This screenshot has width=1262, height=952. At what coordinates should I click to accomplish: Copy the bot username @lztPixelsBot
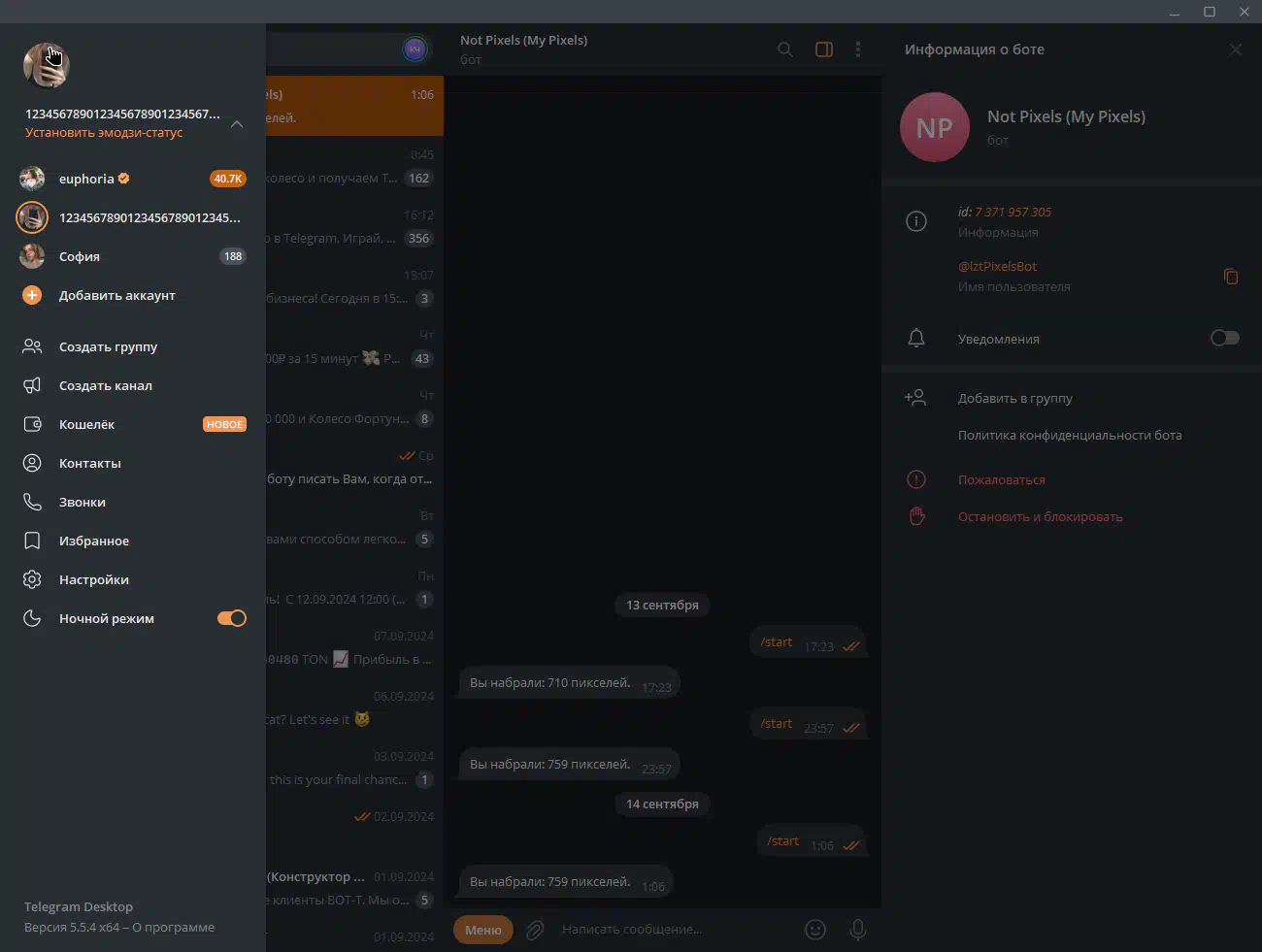(x=1230, y=277)
